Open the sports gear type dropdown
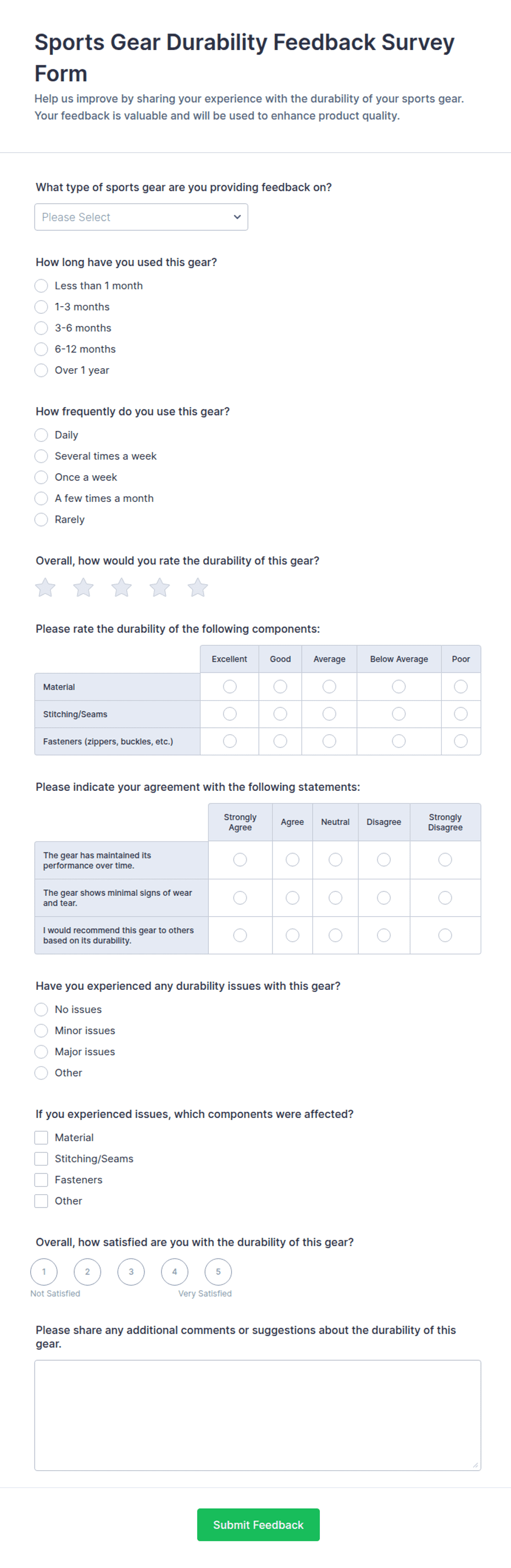The image size is (511, 1568). [x=141, y=217]
